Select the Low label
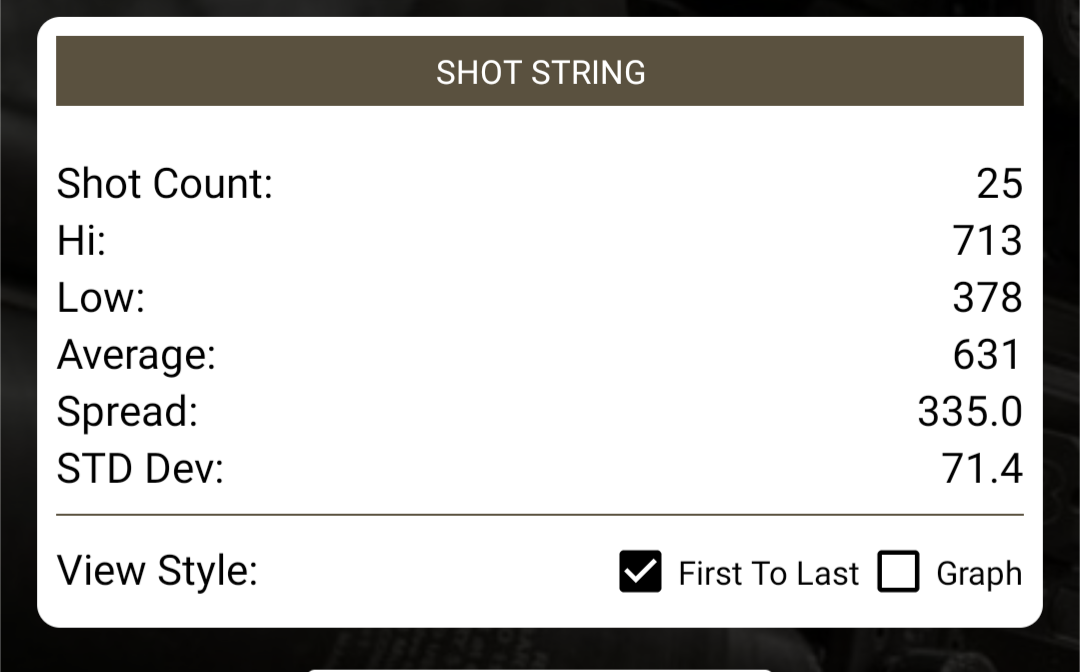Image resolution: width=1080 pixels, height=672 pixels. pos(101,298)
